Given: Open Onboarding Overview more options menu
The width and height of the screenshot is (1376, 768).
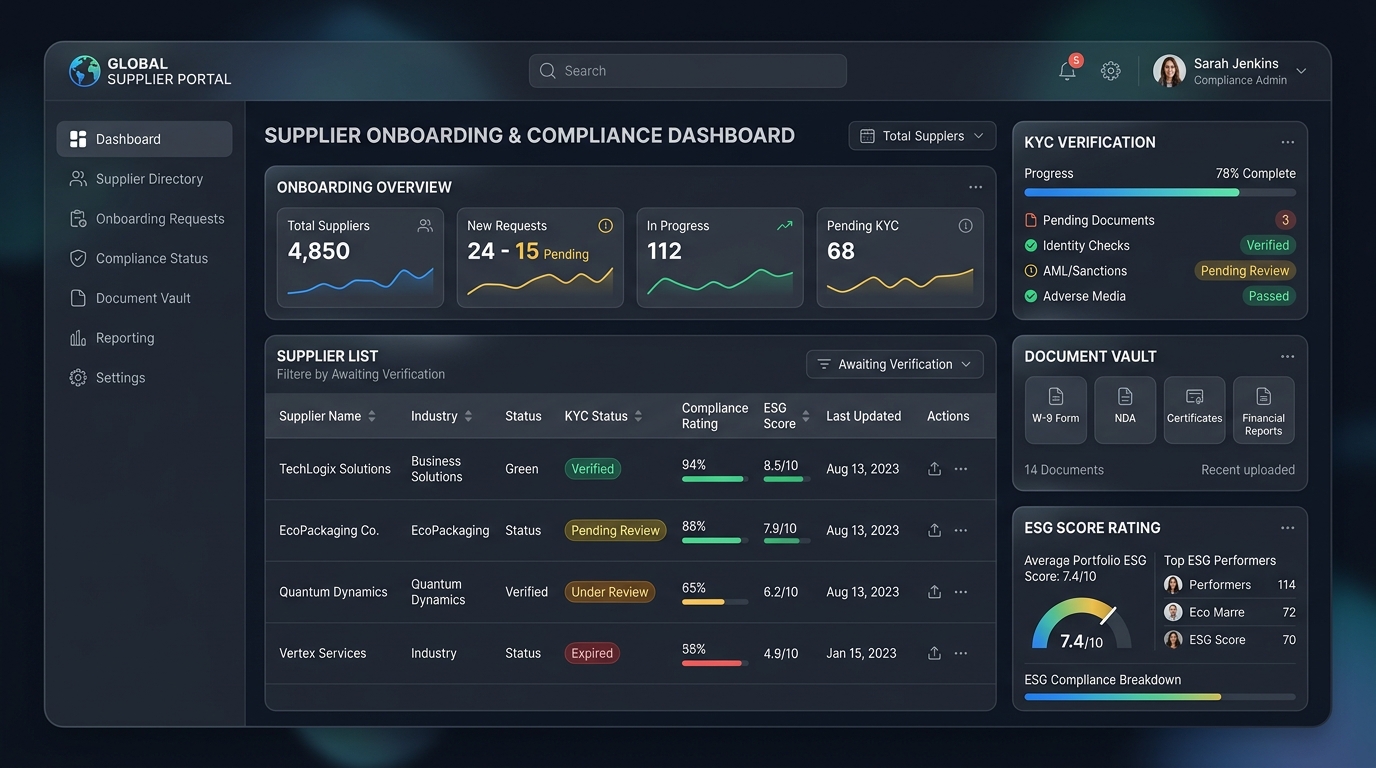Looking at the screenshot, I should click(975, 187).
